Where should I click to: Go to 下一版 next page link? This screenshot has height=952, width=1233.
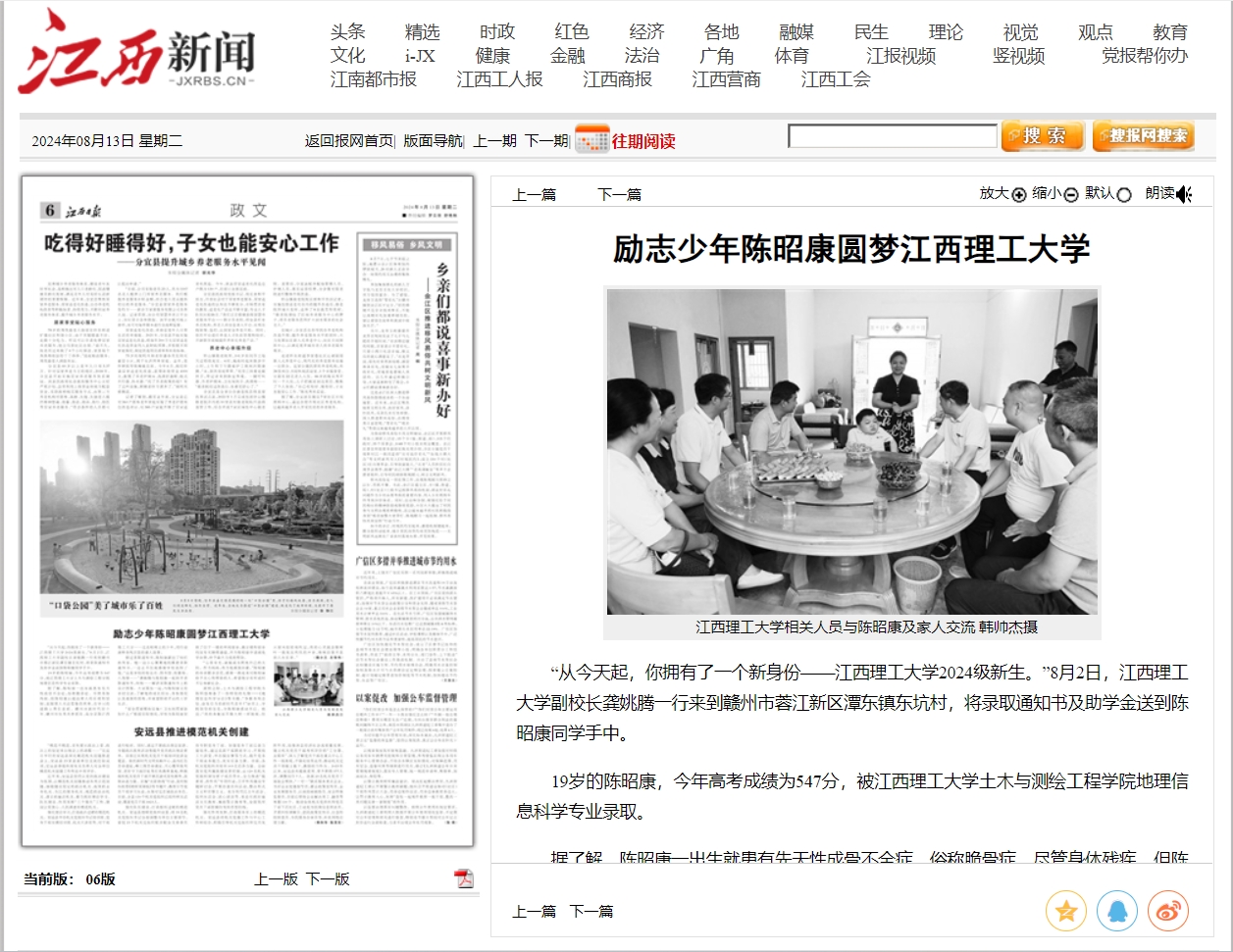(x=328, y=878)
